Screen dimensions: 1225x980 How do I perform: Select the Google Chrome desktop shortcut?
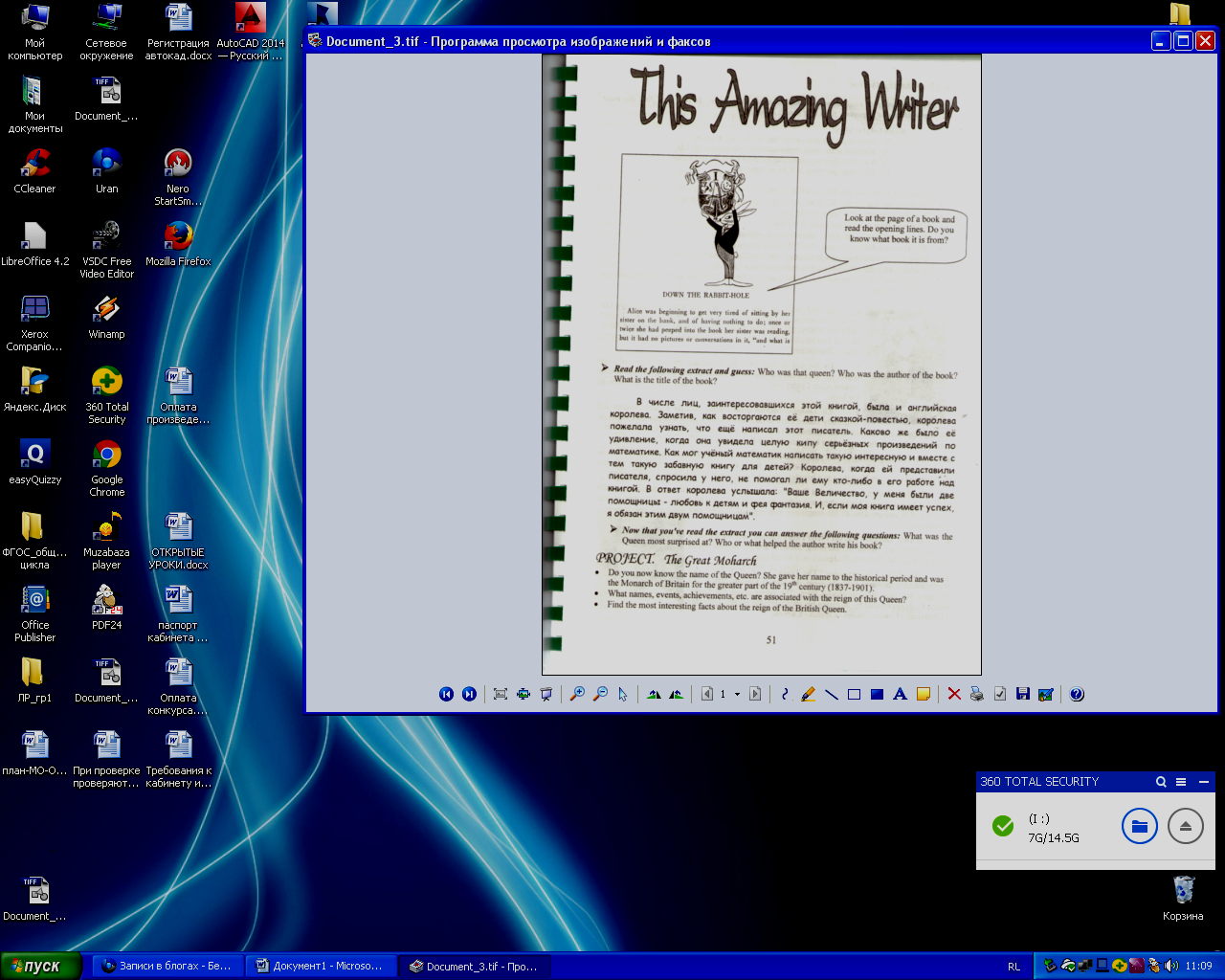pyautogui.click(x=106, y=469)
